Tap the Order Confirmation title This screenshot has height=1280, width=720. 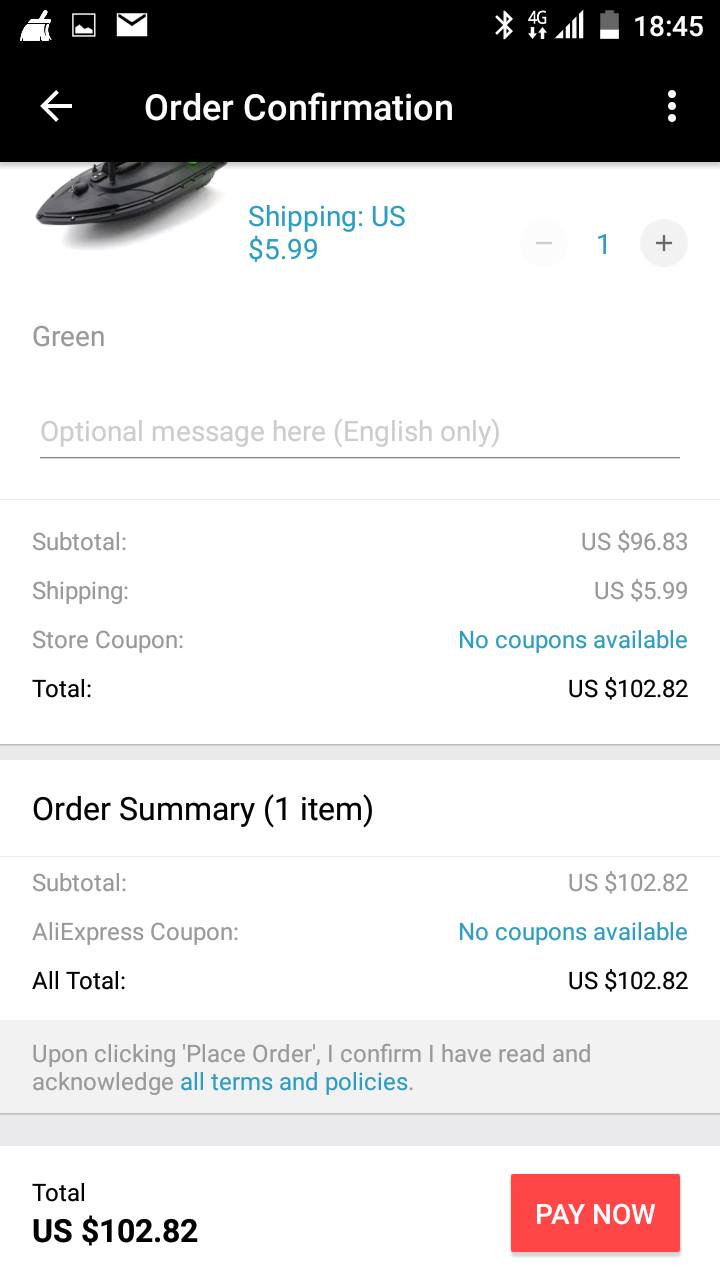298,107
